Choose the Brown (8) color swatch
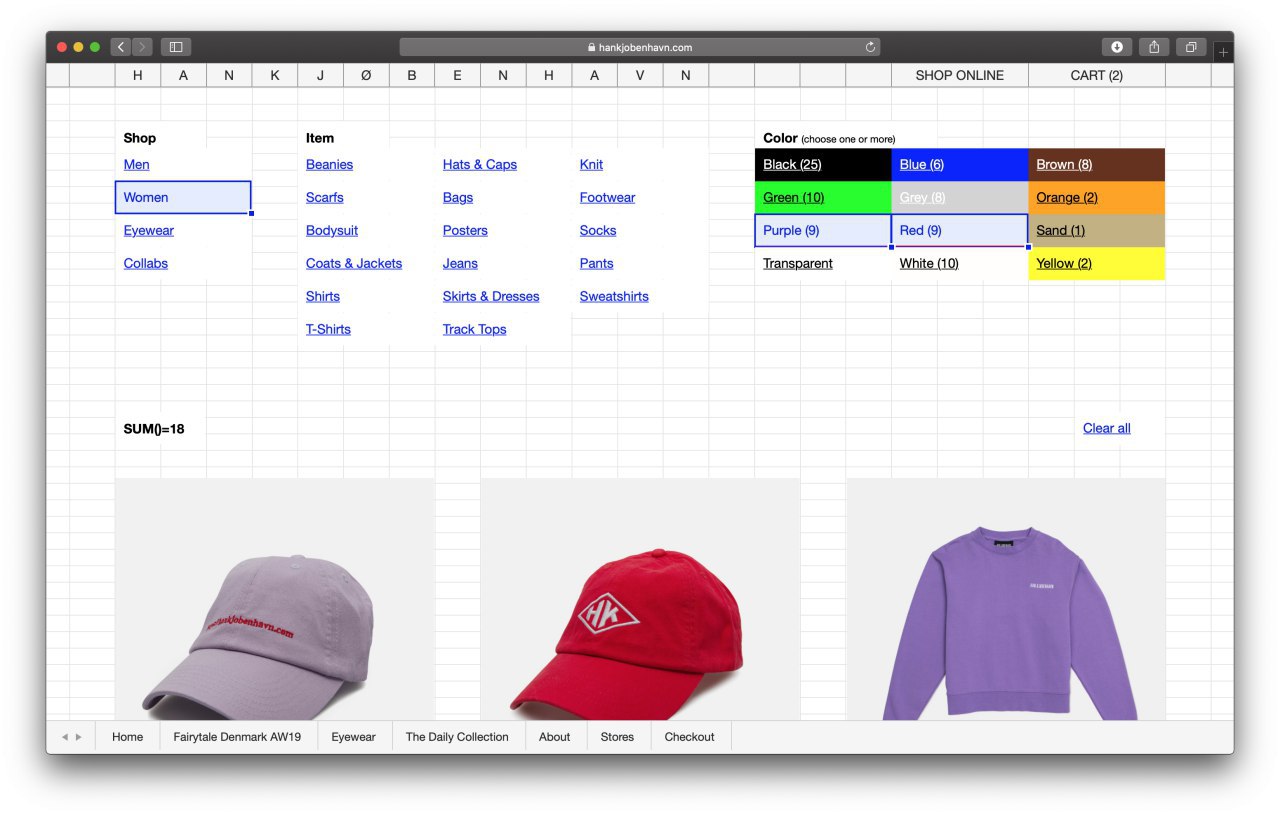 [x=1096, y=164]
